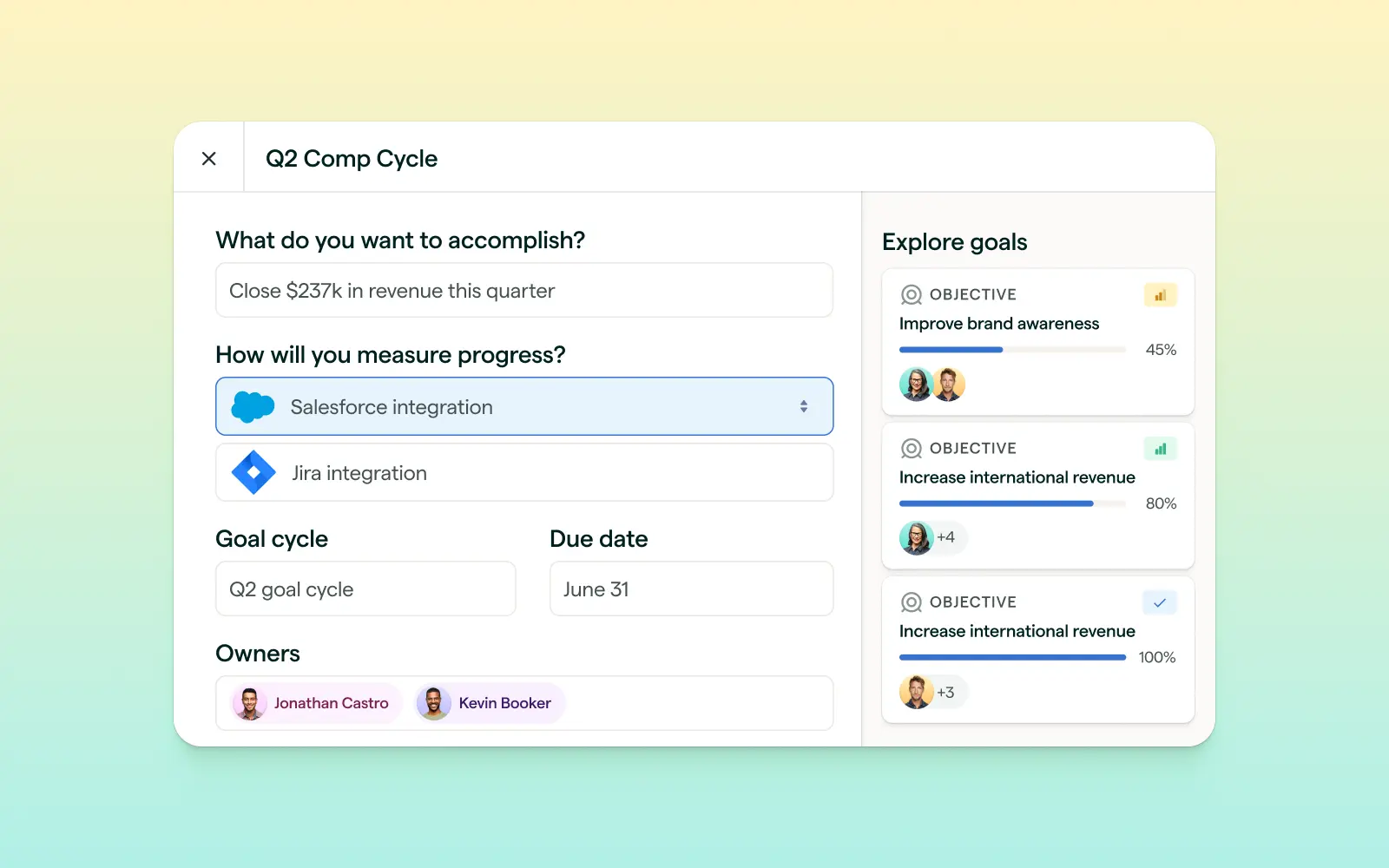Viewport: 1389px width, 868px height.
Task: Click the Jira integration icon
Action: (253, 472)
